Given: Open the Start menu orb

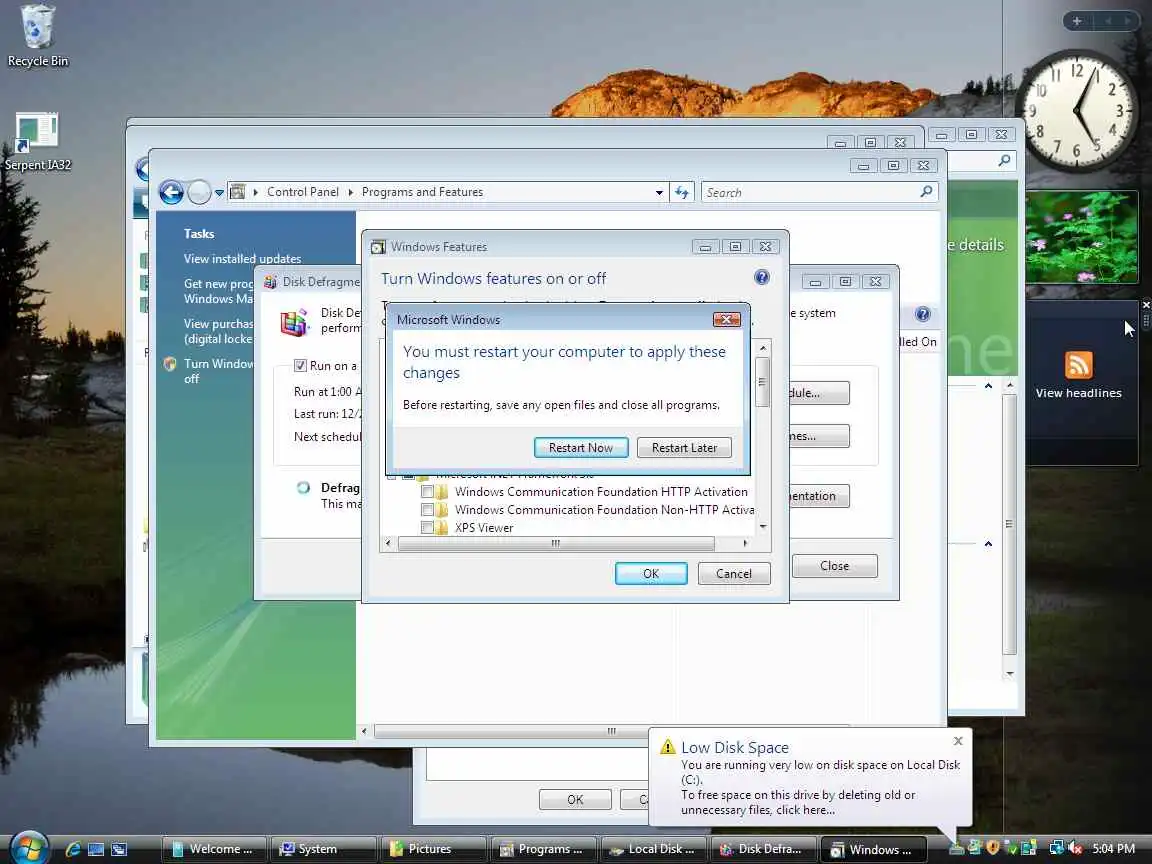Looking at the screenshot, I should (29, 848).
